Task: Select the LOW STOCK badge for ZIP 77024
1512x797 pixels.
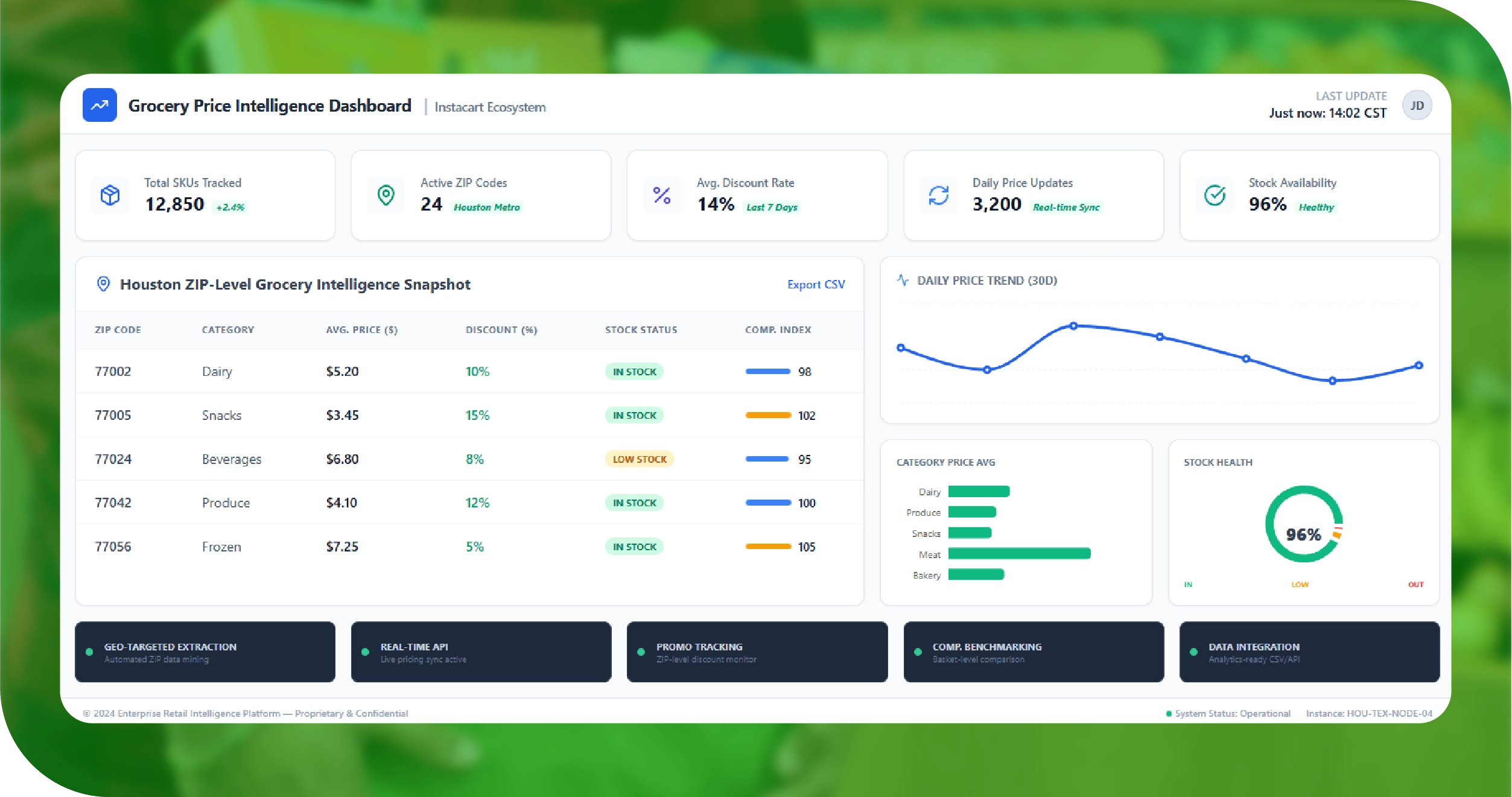Action: 639,459
